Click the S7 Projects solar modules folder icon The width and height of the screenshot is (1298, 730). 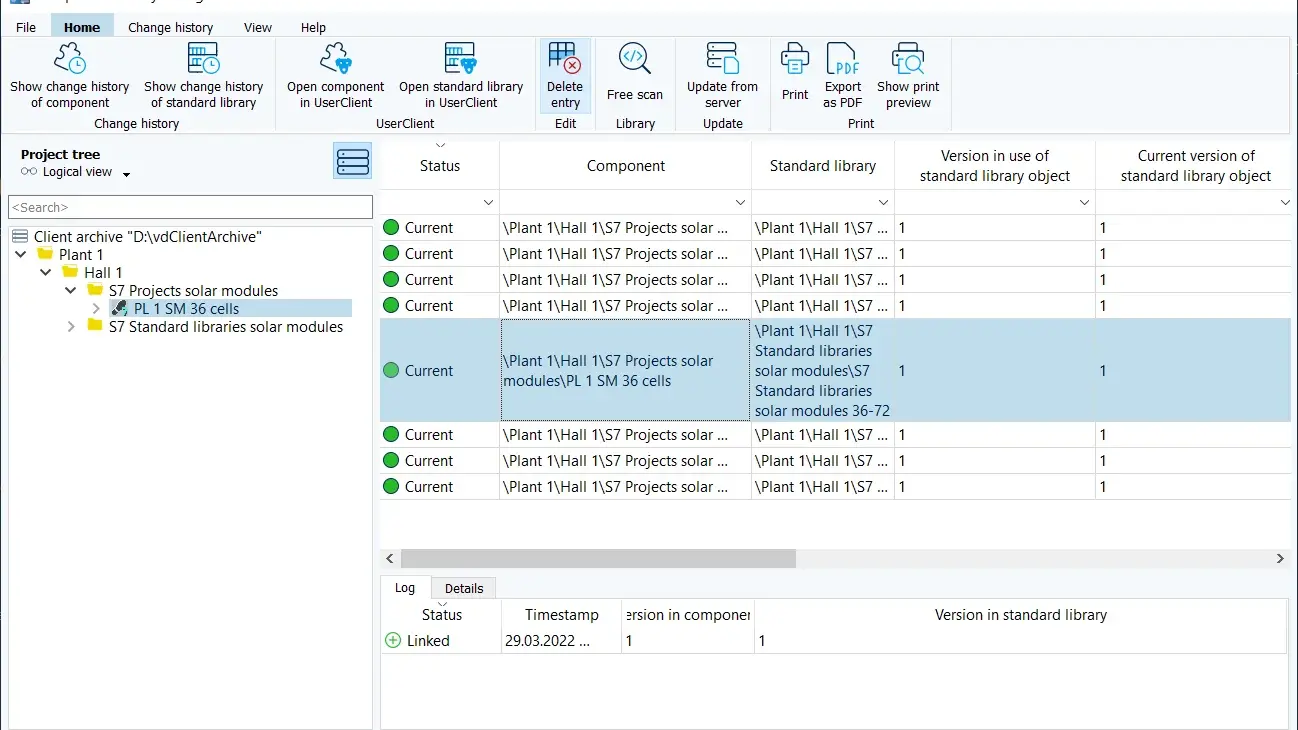(x=95, y=291)
